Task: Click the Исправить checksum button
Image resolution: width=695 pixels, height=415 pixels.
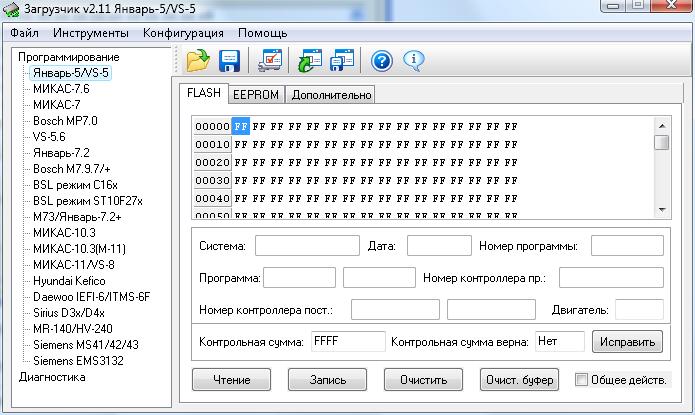Action: point(628,342)
